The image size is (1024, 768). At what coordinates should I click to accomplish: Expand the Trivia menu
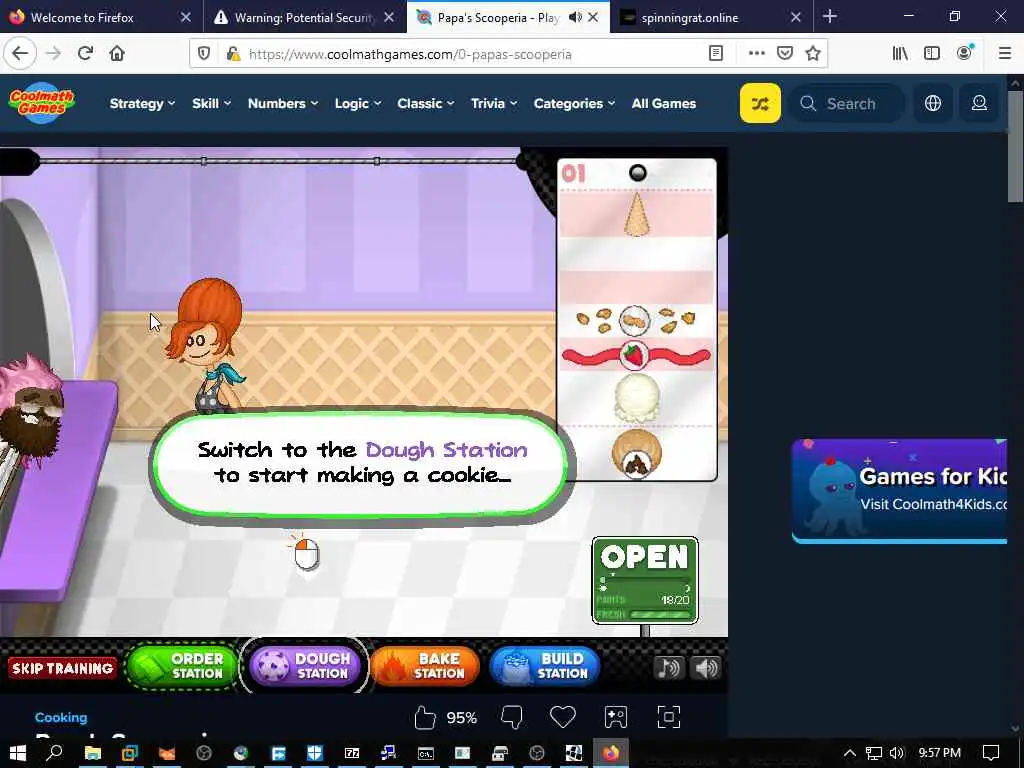(494, 103)
